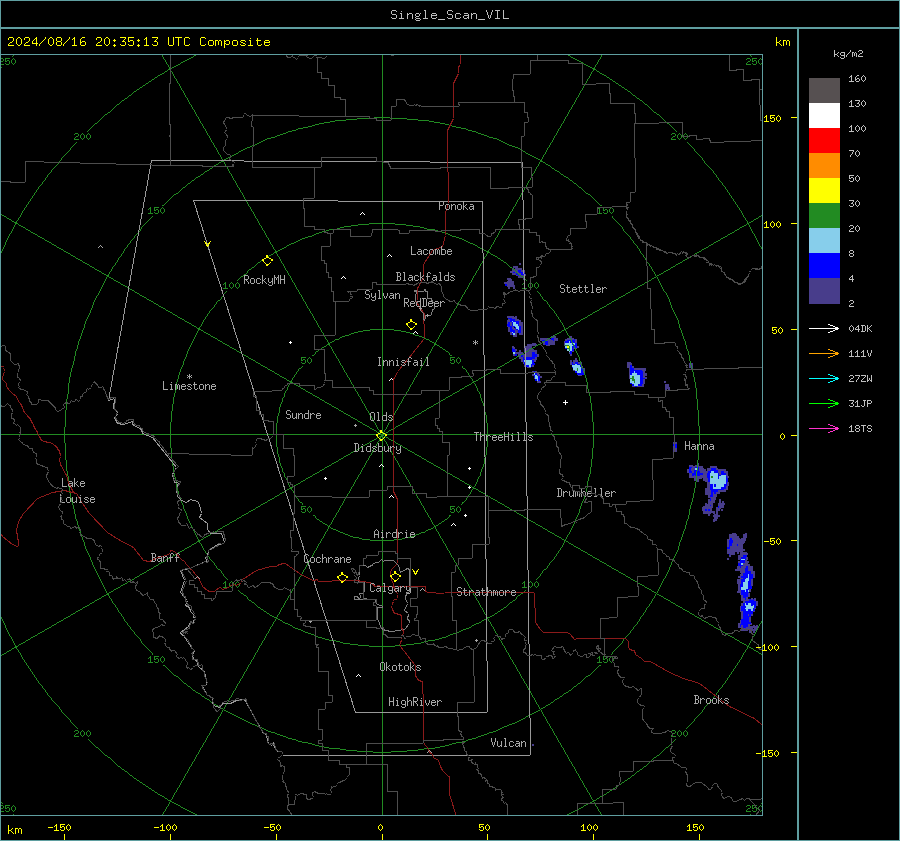
Task: Select the green 30 legend color swatch
Action: 824,215
